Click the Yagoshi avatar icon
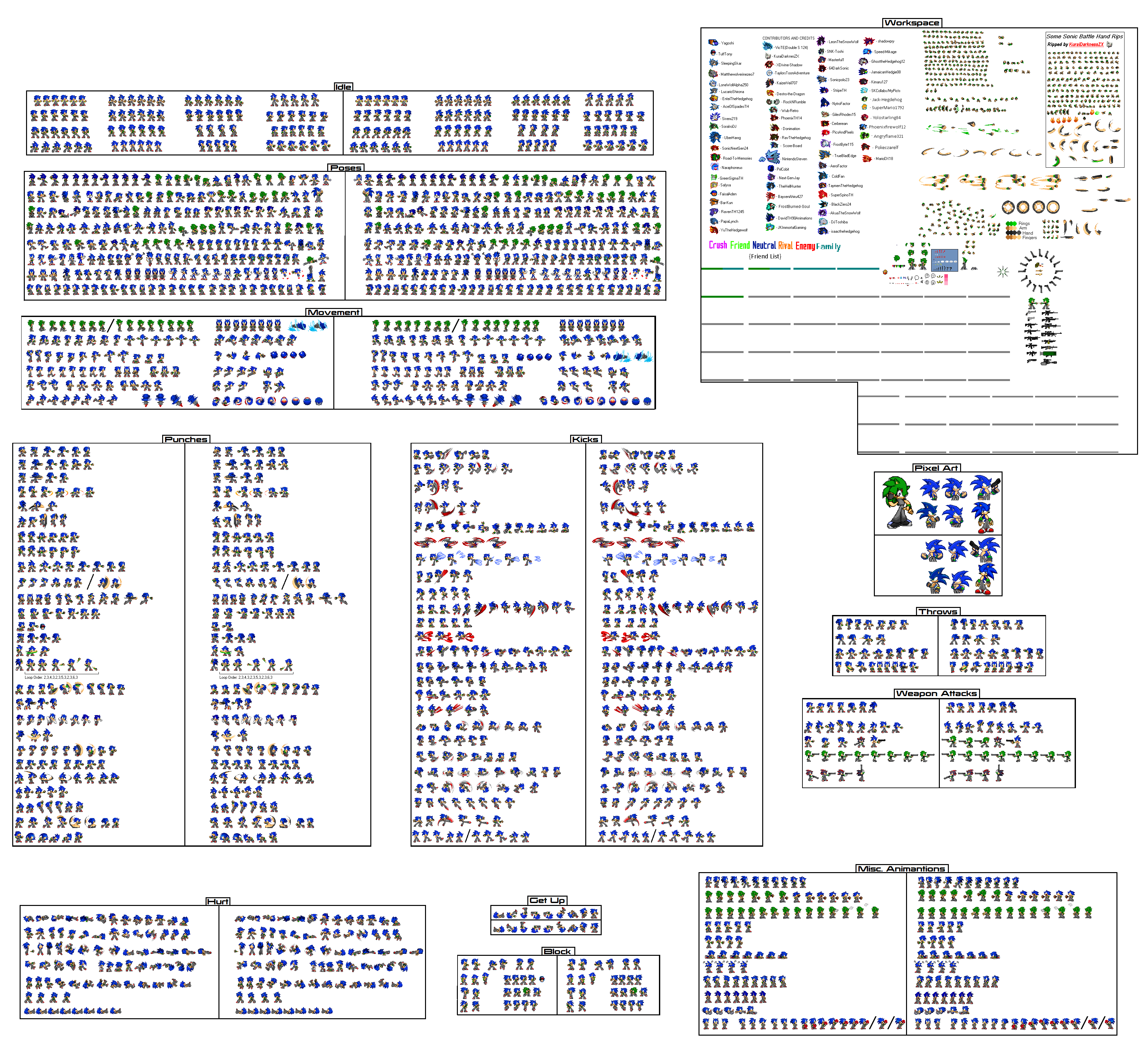The height and width of the screenshot is (1053, 1148). 713,43
